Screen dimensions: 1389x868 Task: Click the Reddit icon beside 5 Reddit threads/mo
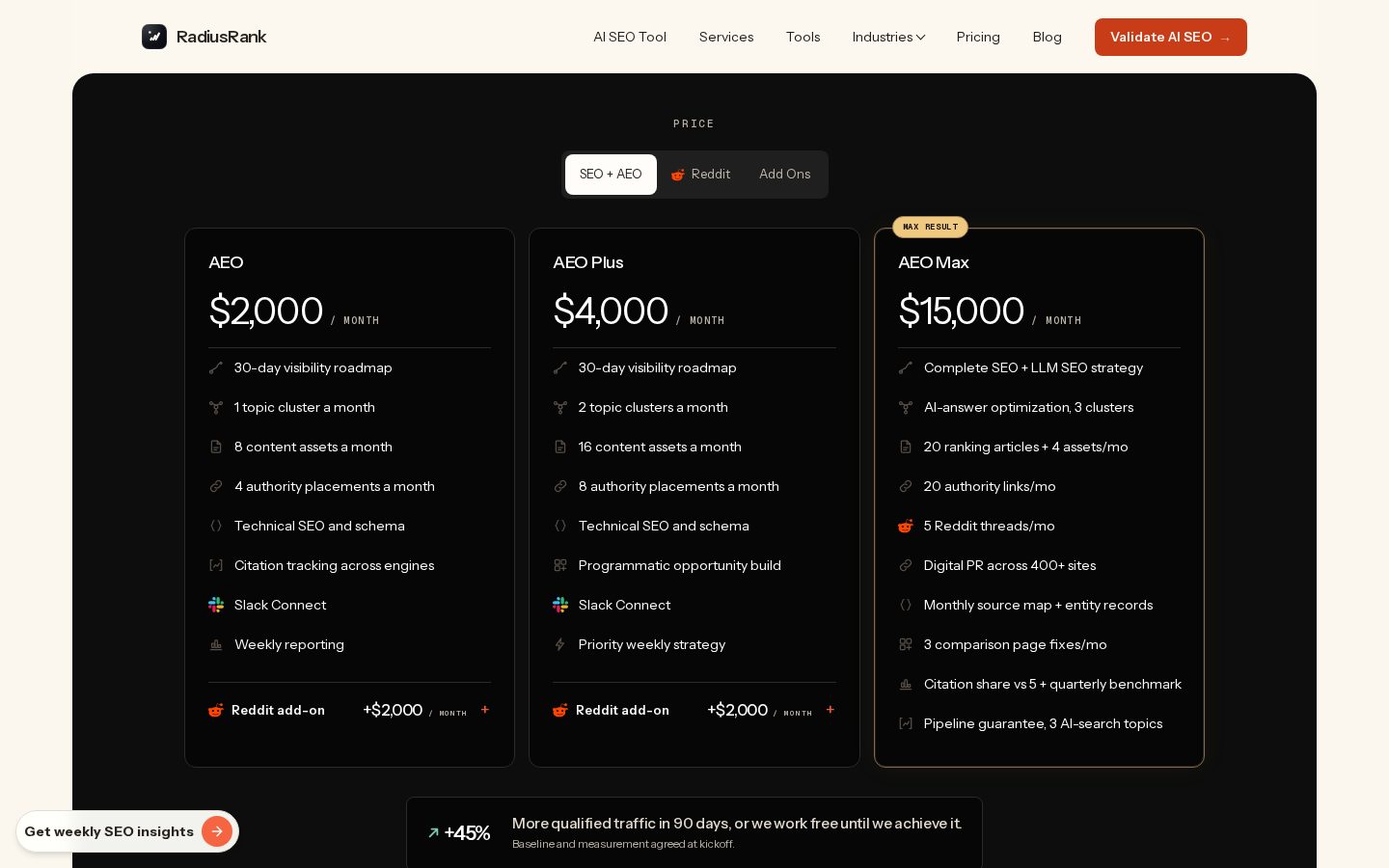click(x=906, y=526)
